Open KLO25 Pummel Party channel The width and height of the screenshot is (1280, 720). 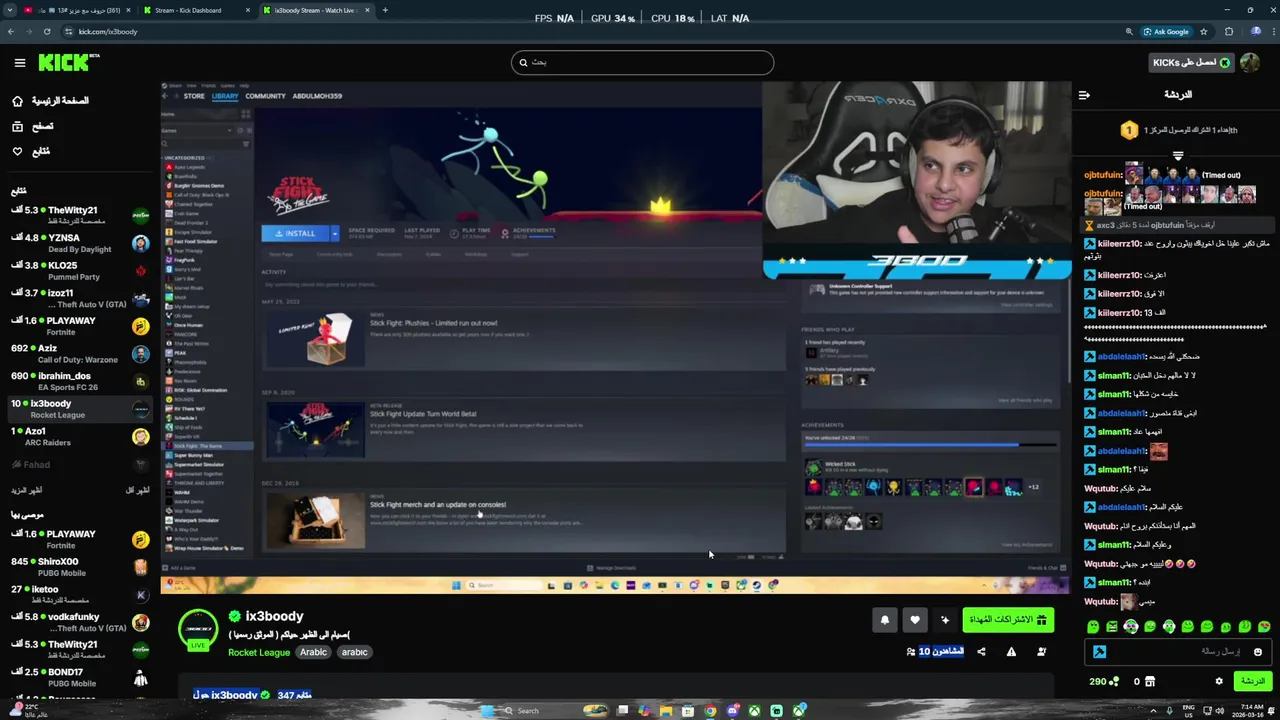[78, 271]
